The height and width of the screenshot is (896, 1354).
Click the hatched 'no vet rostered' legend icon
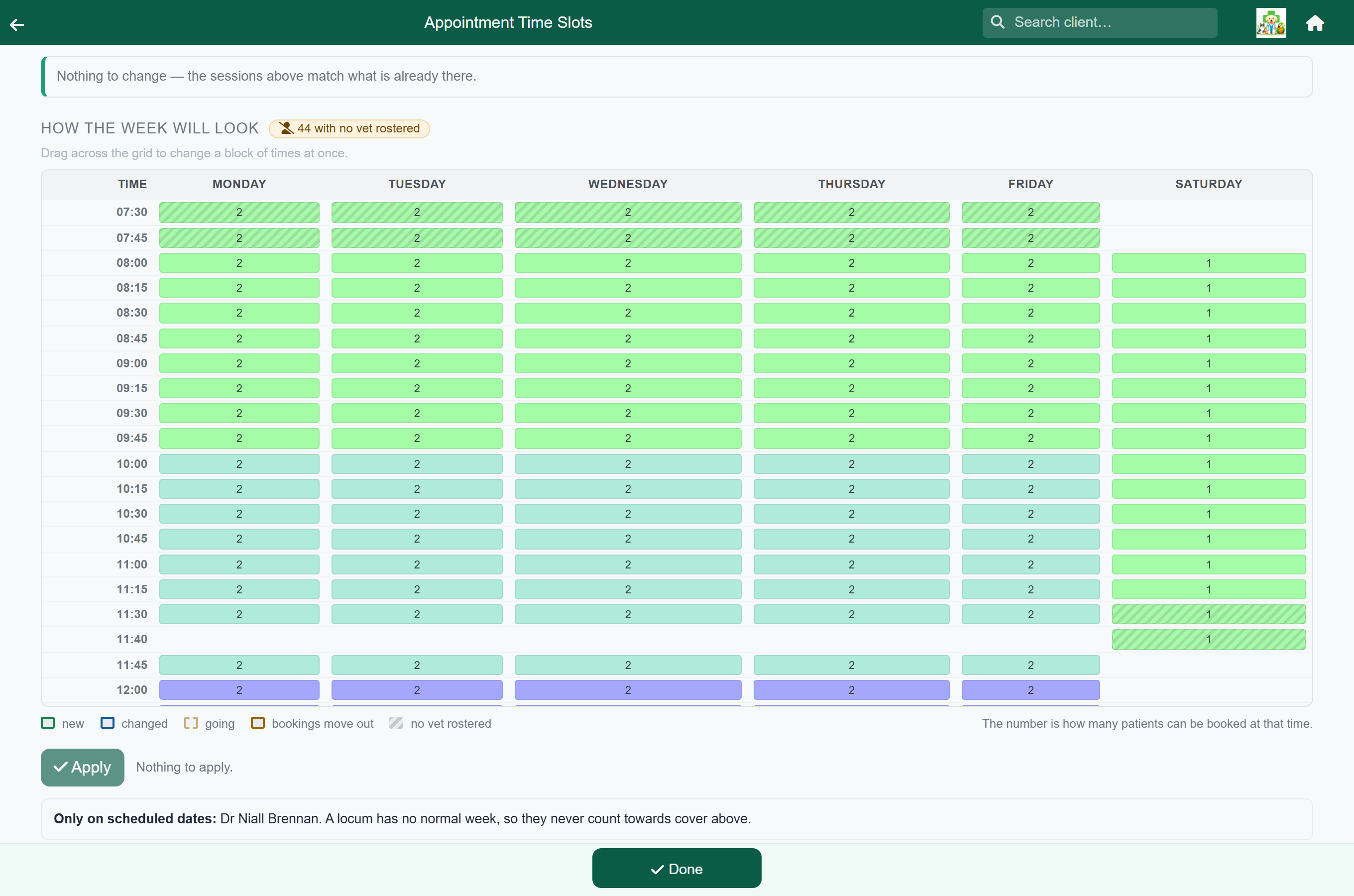pyautogui.click(x=396, y=723)
